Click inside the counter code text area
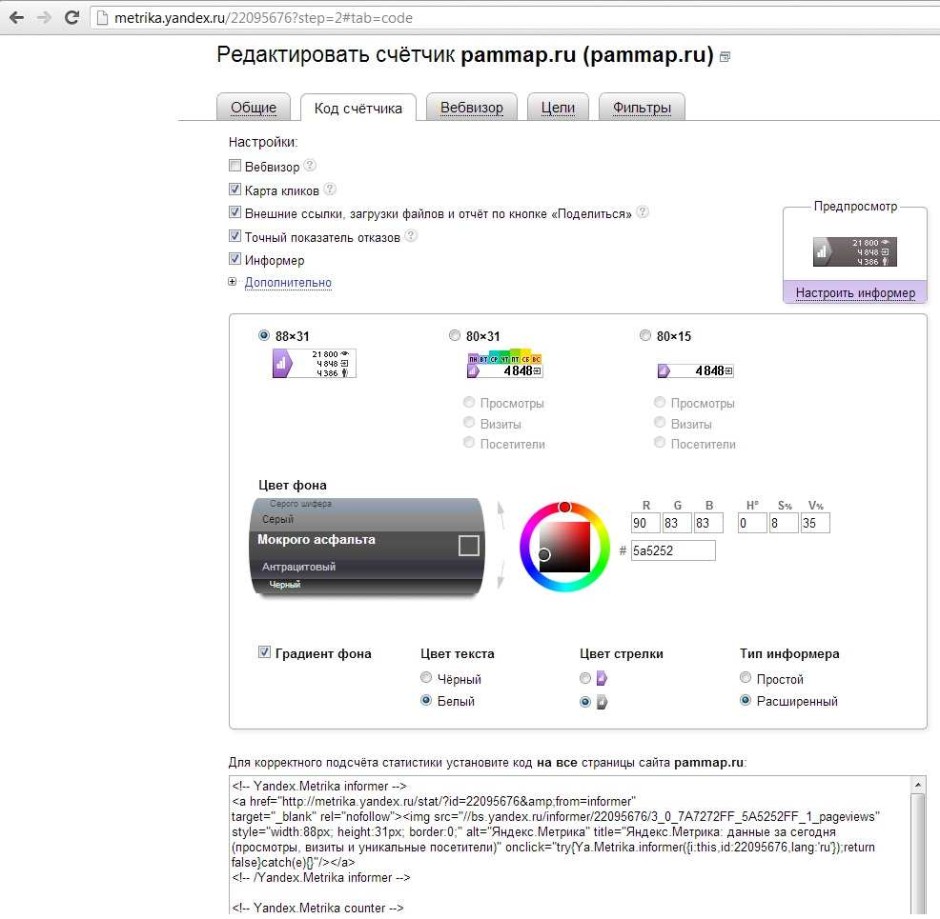 pos(570,845)
